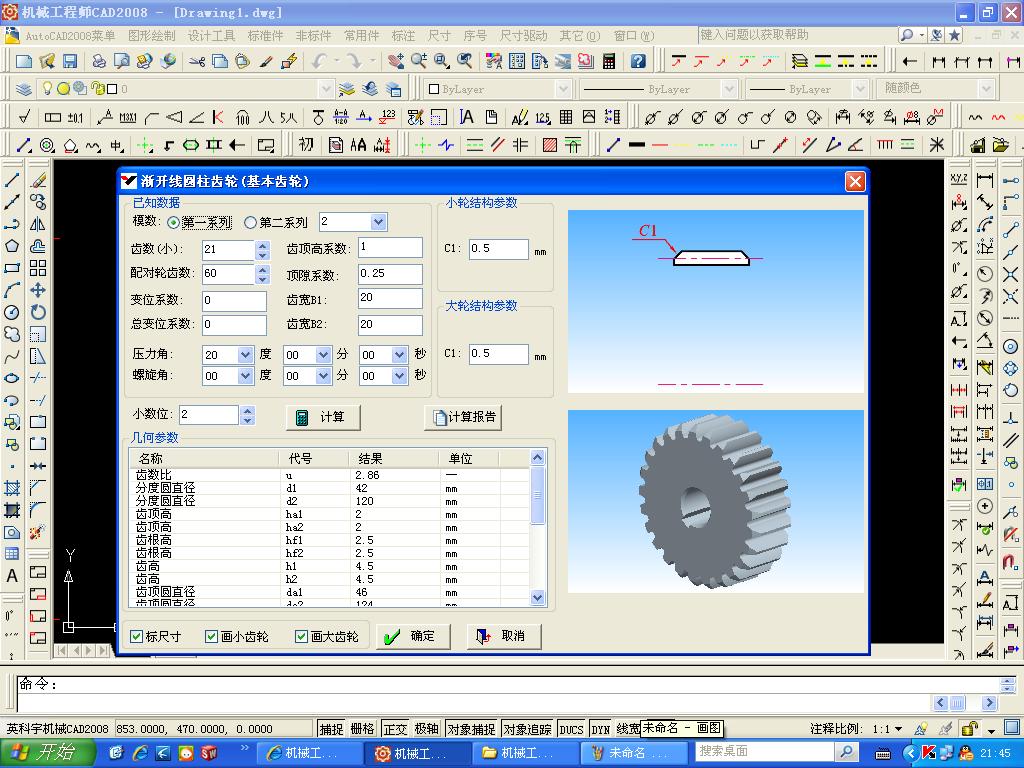Click the Windows 开始 Start button
Image resolution: width=1024 pixels, height=768 pixels.
pyautogui.click(x=47, y=753)
